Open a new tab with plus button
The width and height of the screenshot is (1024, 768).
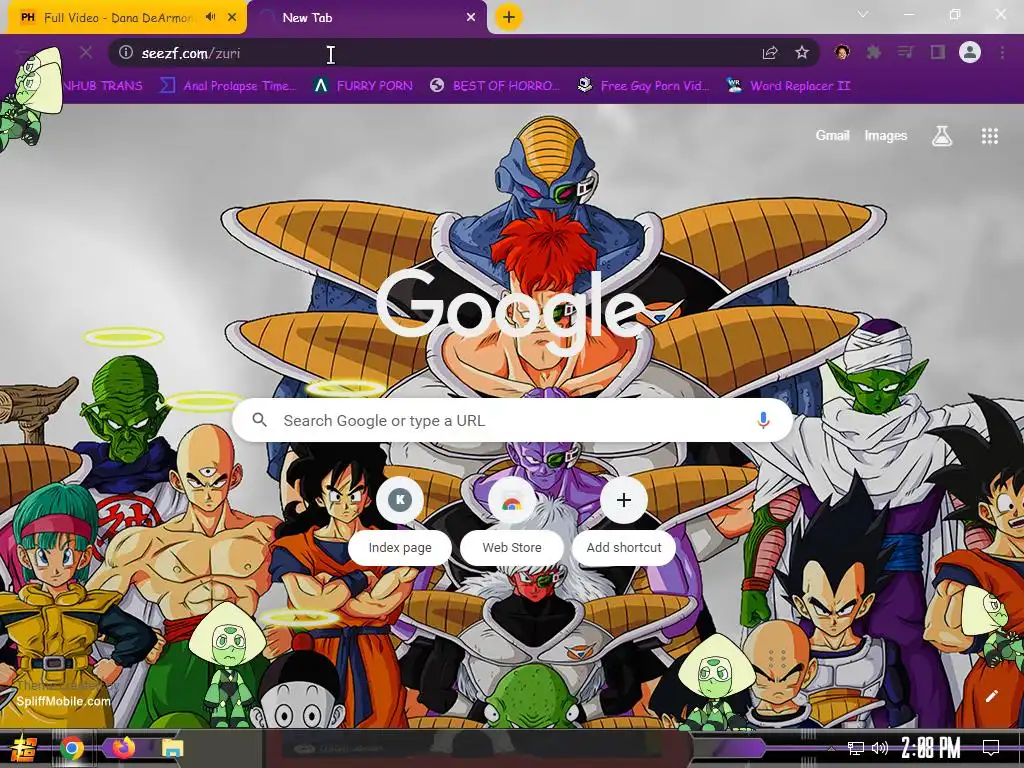point(509,17)
